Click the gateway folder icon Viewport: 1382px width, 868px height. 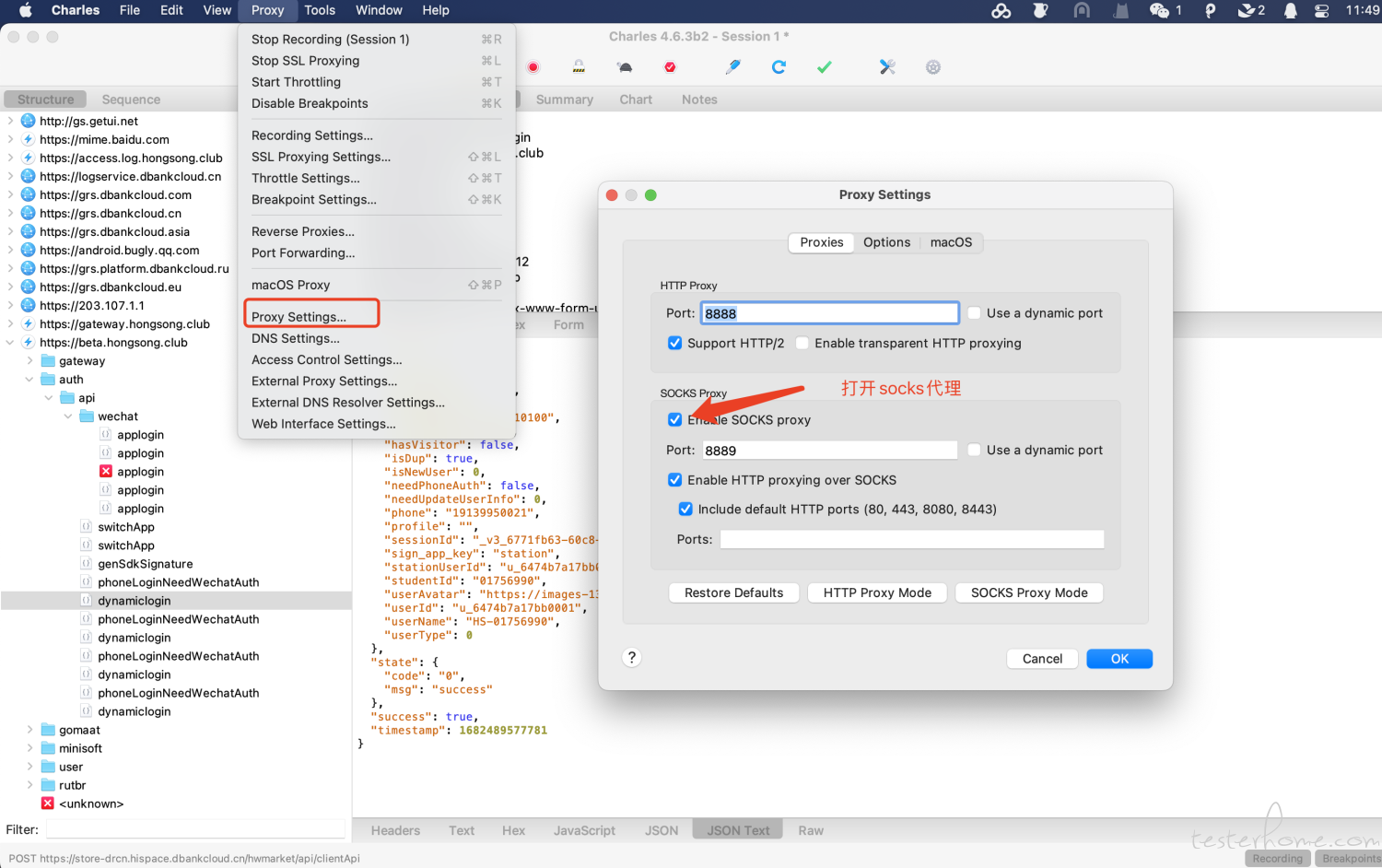tap(48, 360)
